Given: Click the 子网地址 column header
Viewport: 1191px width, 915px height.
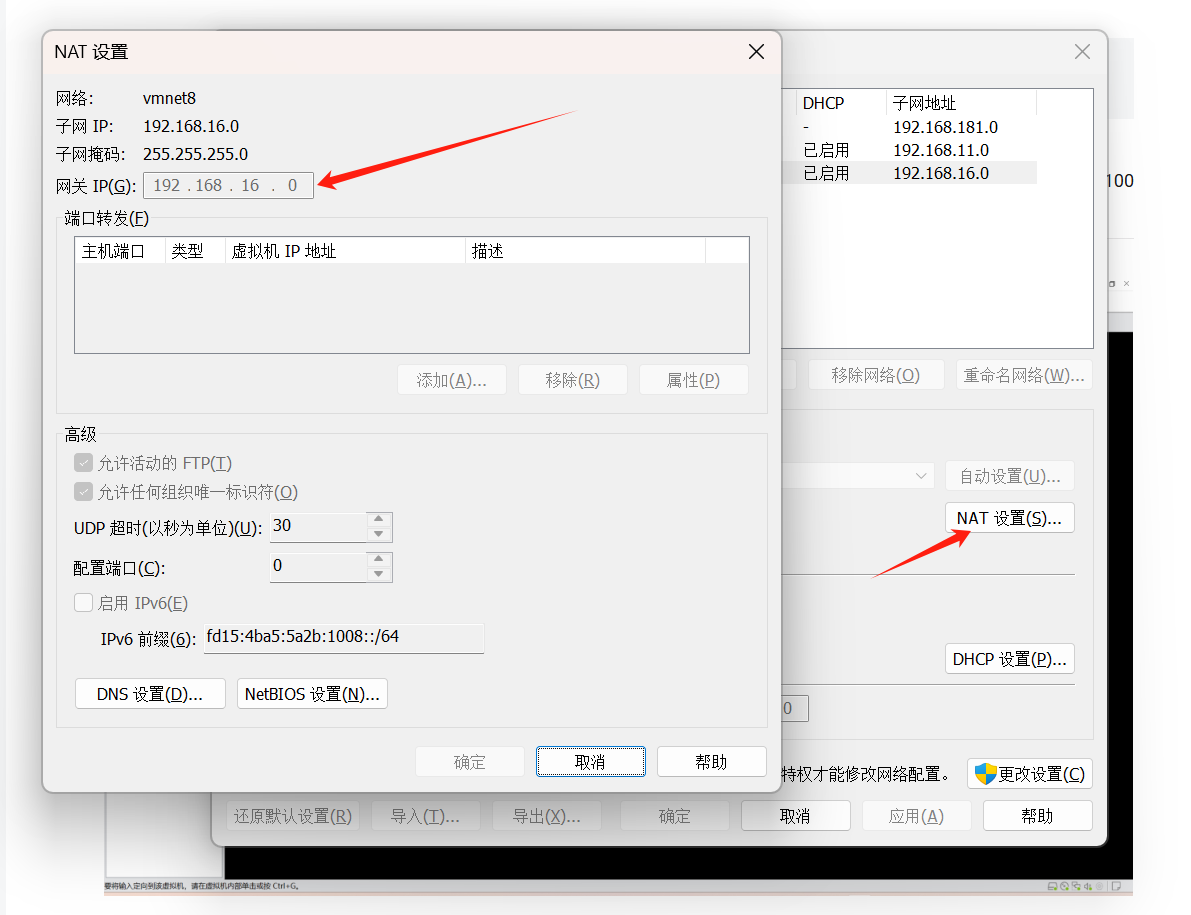Looking at the screenshot, I should point(961,103).
